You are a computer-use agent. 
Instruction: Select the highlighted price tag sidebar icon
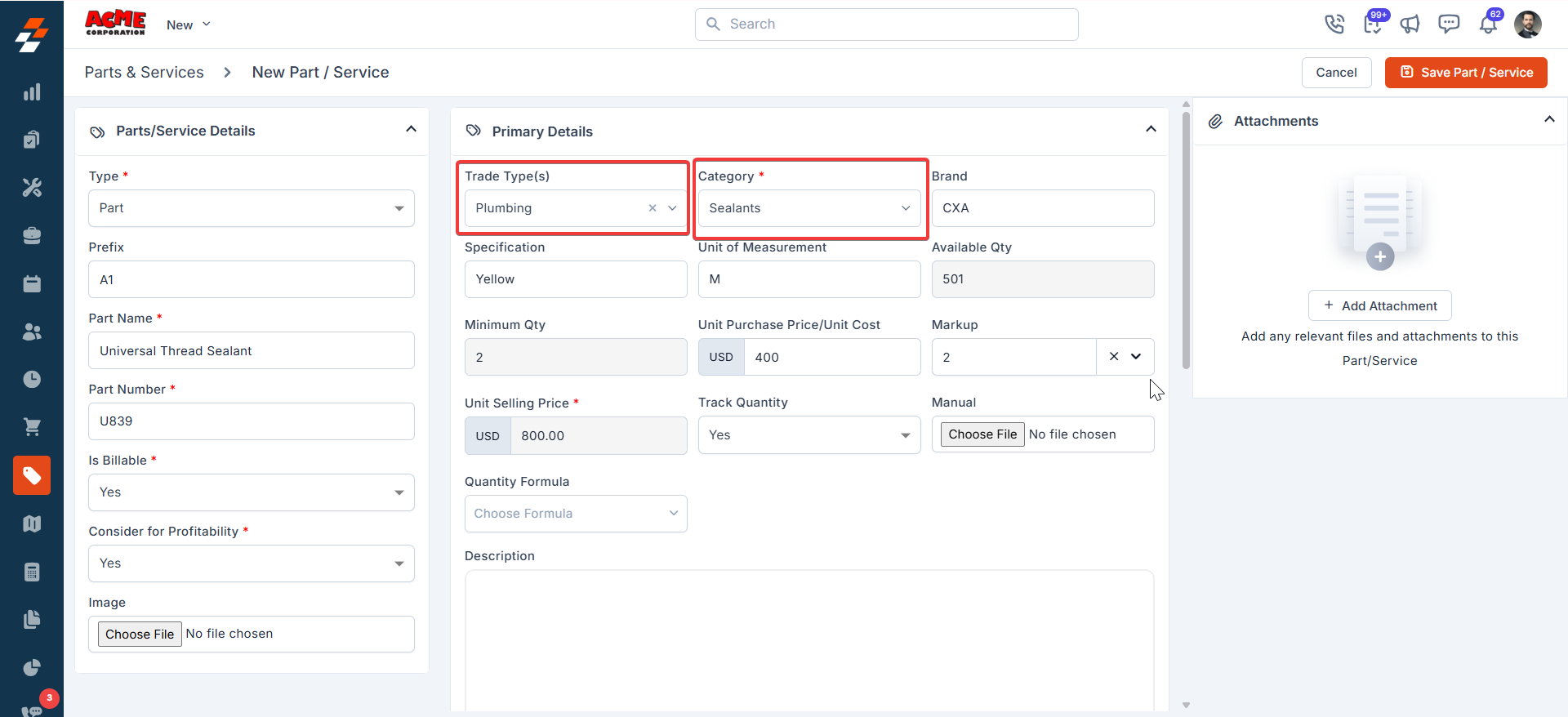(x=32, y=475)
